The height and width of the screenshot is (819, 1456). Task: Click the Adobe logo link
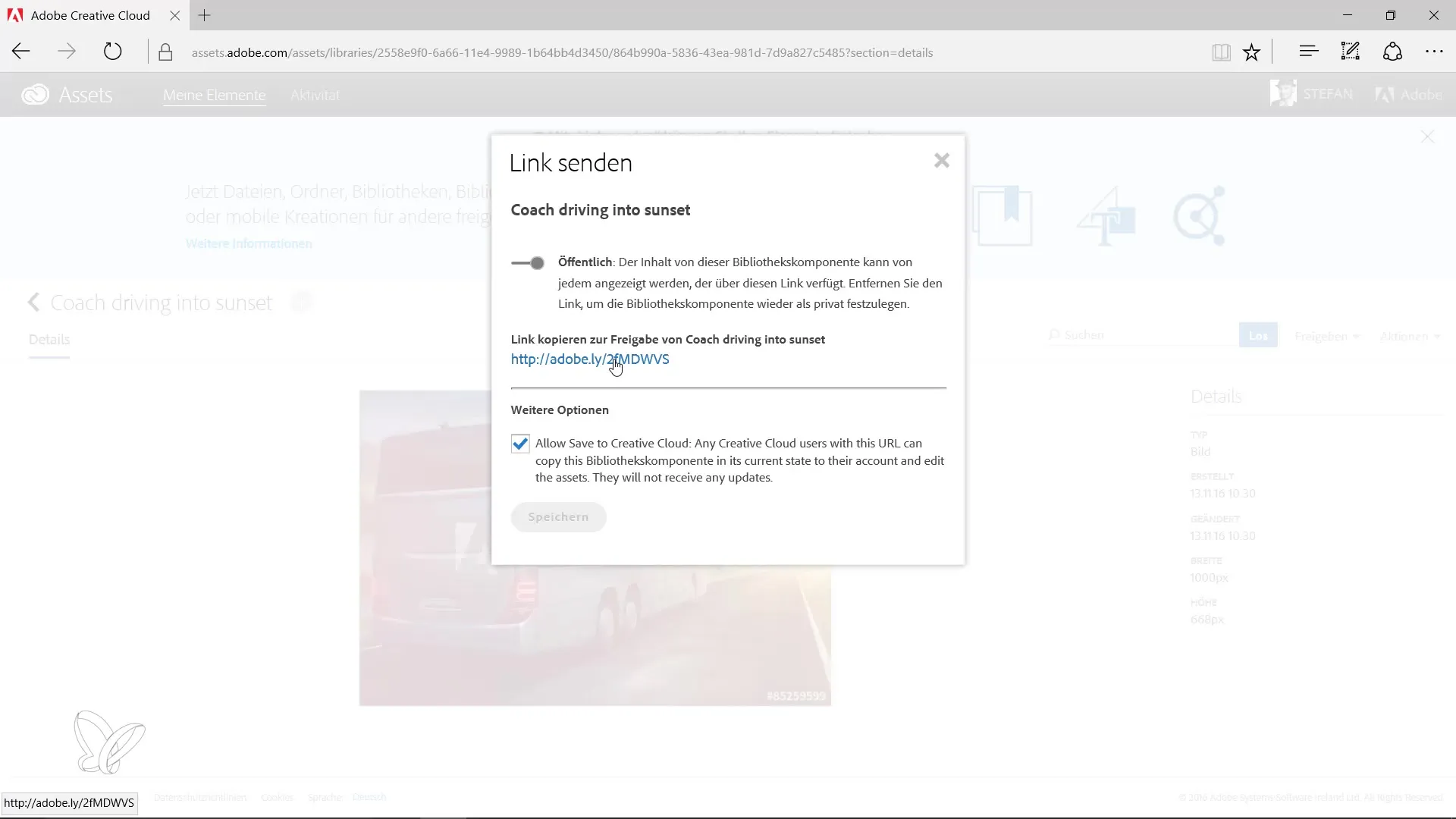[x=1409, y=95]
